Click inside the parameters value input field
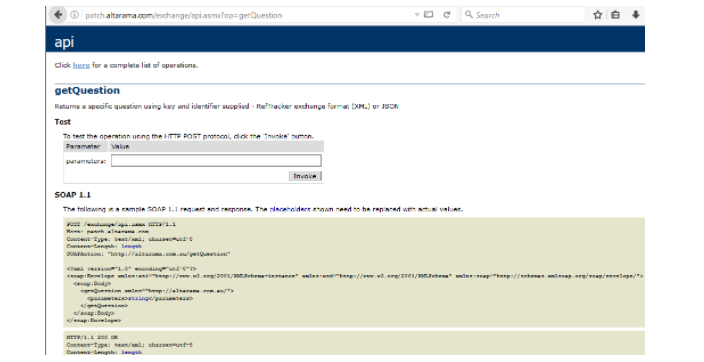 pyautogui.click(x=216, y=161)
